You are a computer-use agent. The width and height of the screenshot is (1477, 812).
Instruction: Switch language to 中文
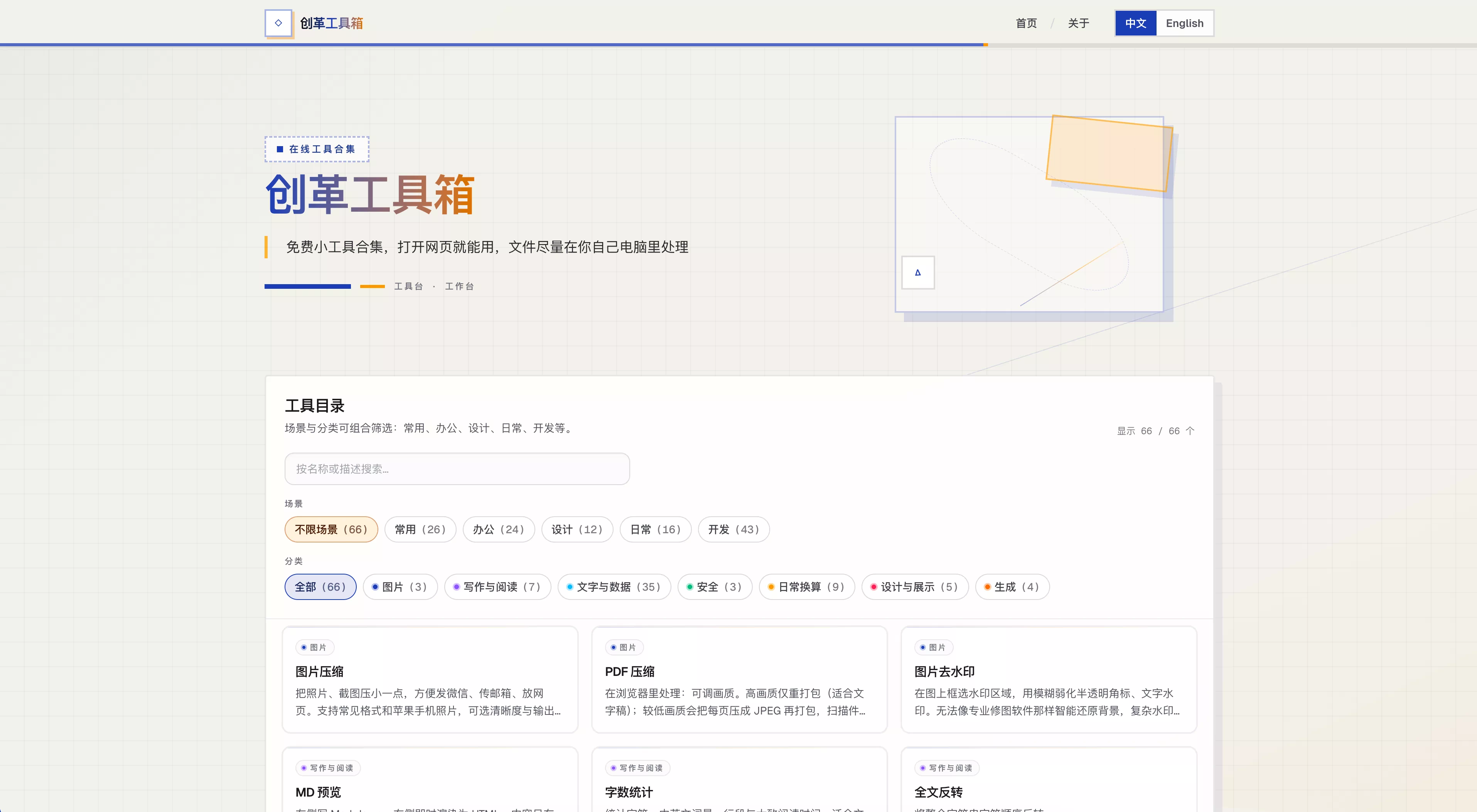pyautogui.click(x=1135, y=23)
